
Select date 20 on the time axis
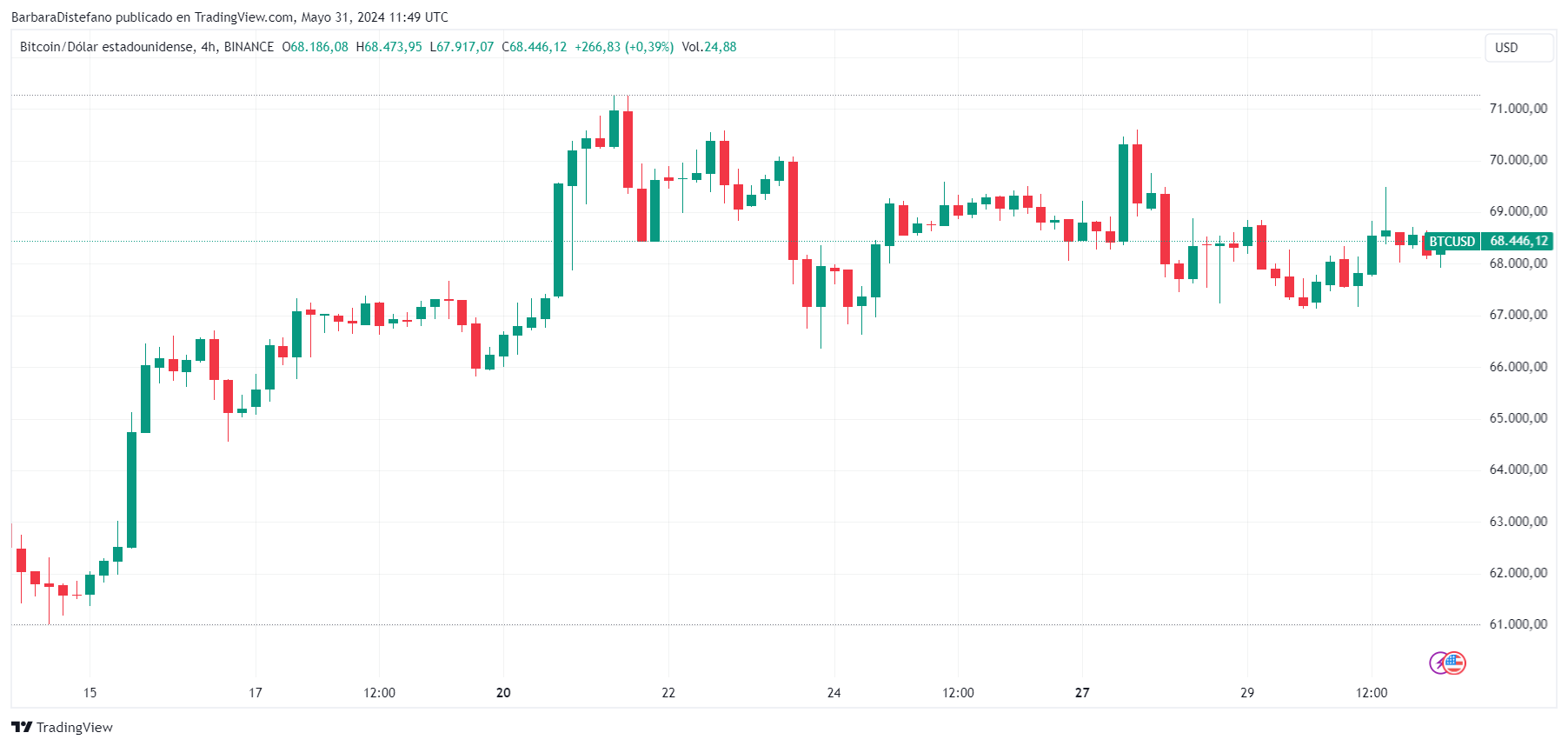503,693
